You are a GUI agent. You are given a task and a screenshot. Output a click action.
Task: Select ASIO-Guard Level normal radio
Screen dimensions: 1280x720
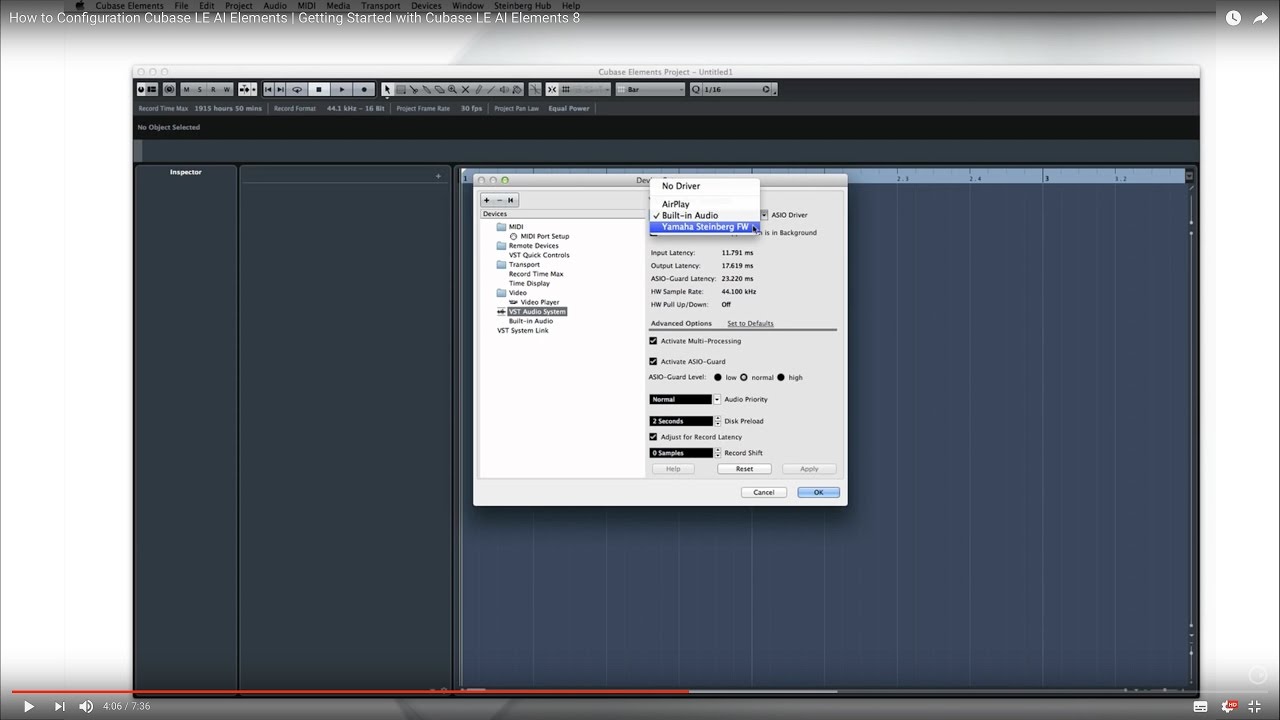744,377
